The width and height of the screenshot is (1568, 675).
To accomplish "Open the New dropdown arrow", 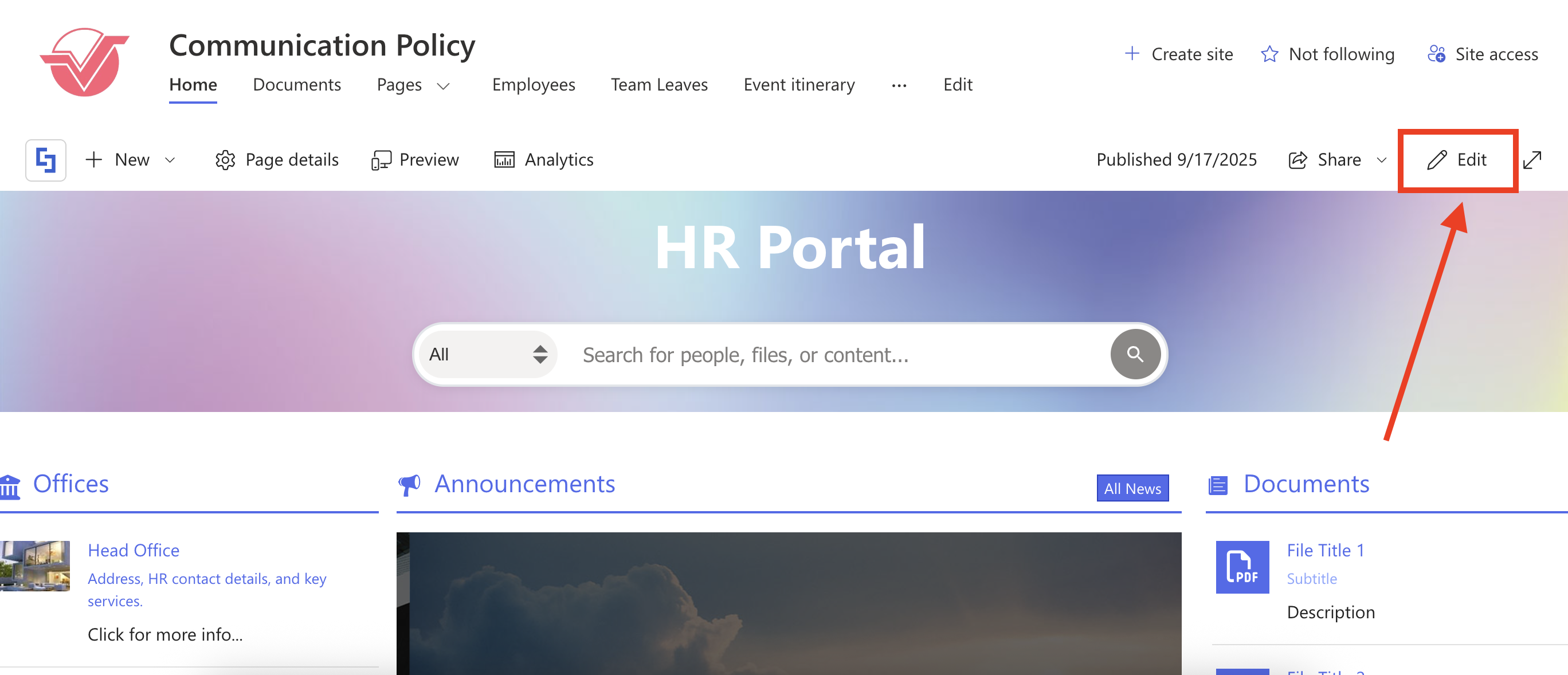I will (x=170, y=160).
